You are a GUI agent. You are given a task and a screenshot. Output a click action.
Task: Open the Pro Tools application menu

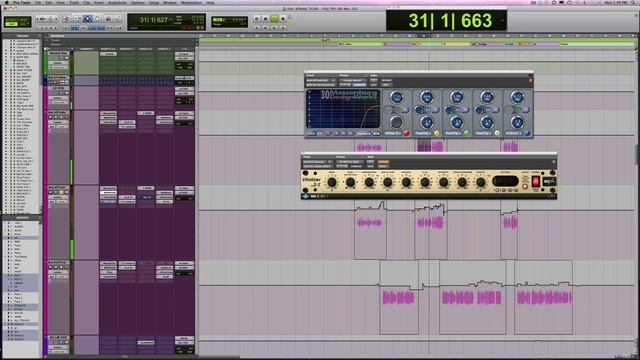[x=22, y=2]
